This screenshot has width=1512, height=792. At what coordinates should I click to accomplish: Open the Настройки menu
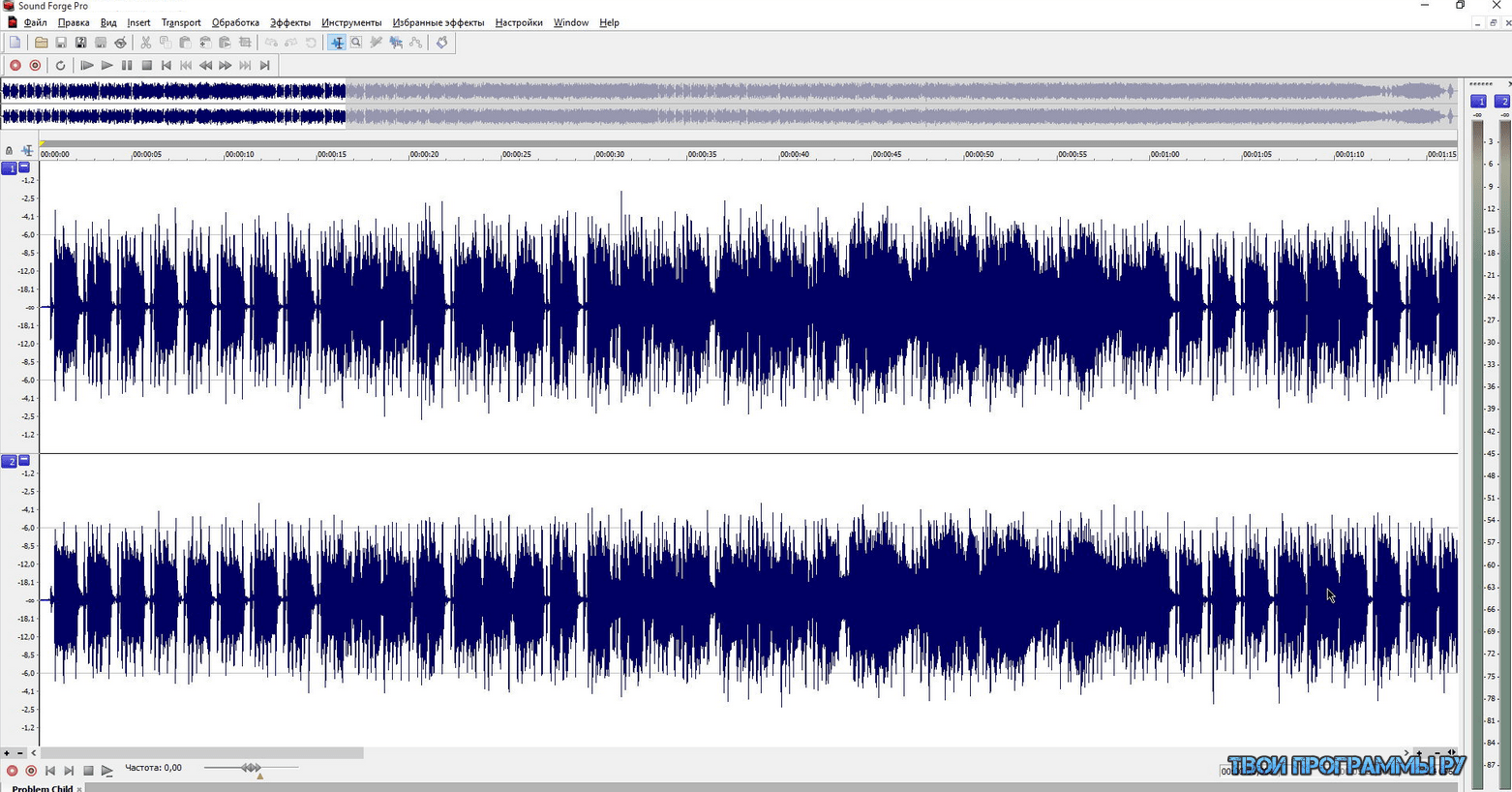click(519, 22)
